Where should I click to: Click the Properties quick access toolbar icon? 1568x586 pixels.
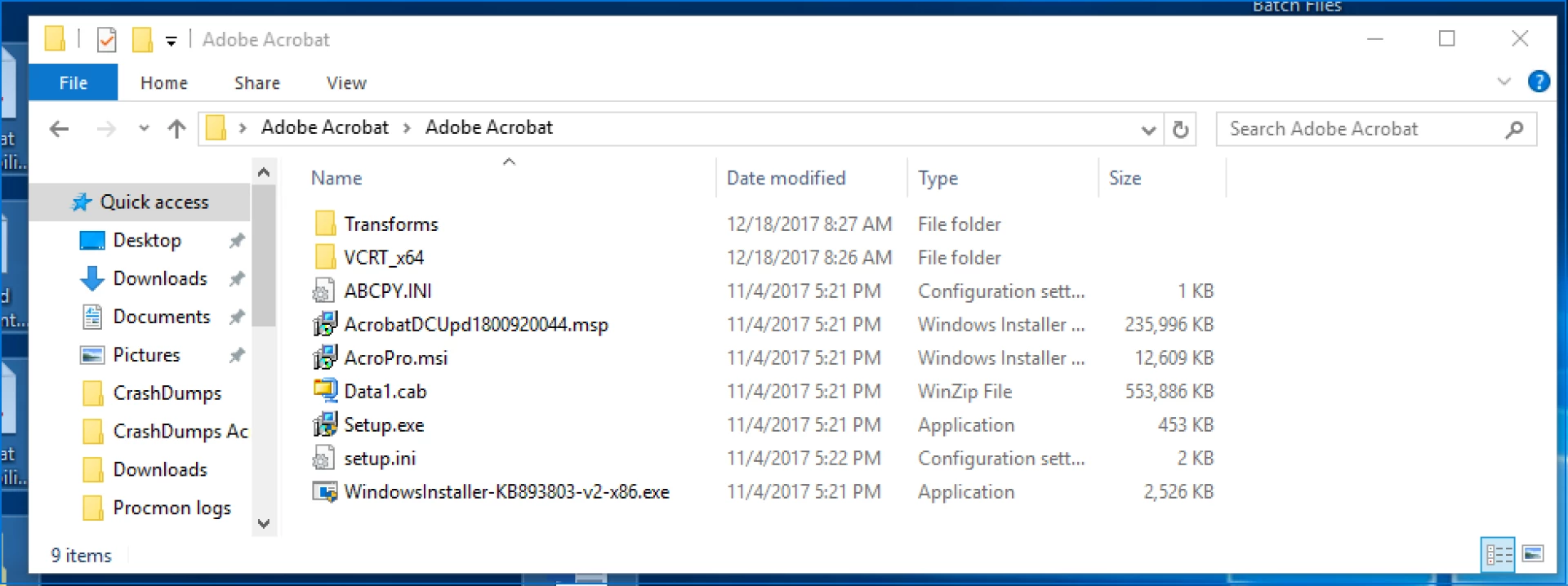click(x=106, y=39)
